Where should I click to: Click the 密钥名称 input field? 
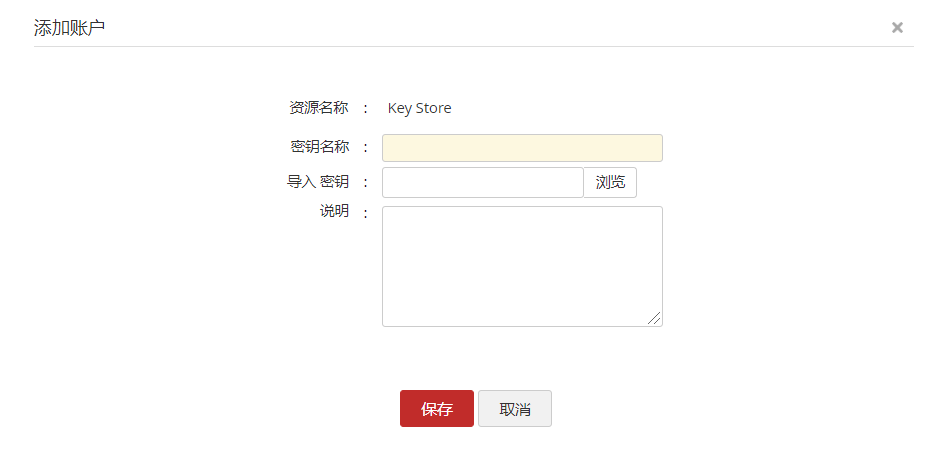pos(522,148)
